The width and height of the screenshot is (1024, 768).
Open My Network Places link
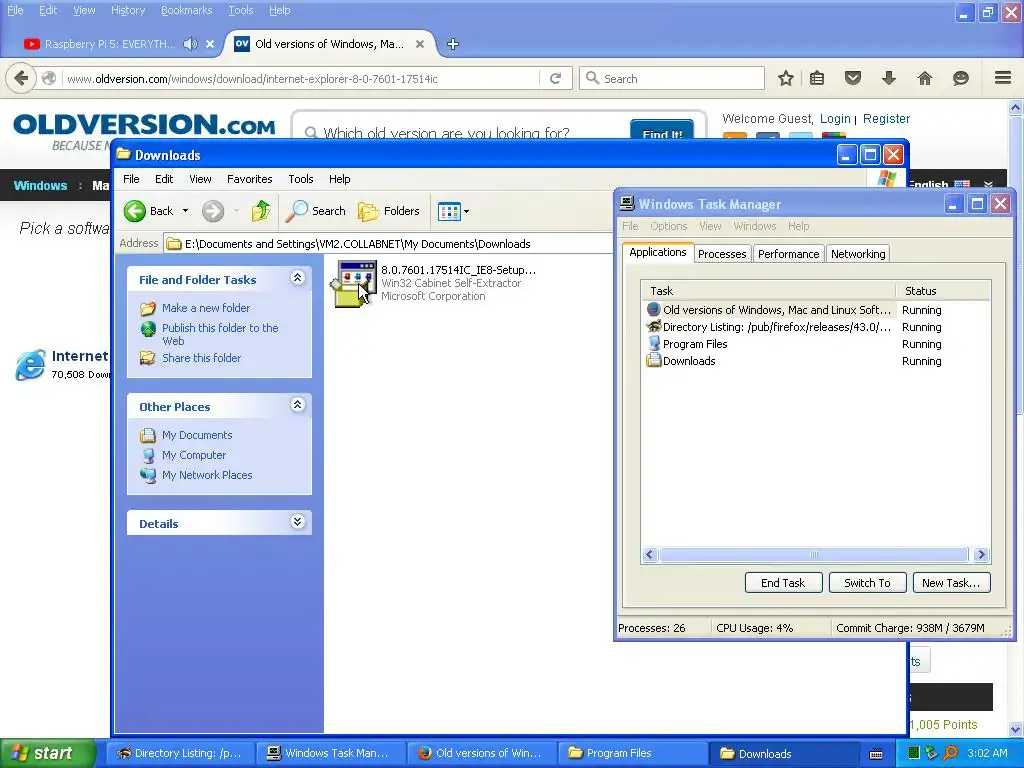[207, 475]
